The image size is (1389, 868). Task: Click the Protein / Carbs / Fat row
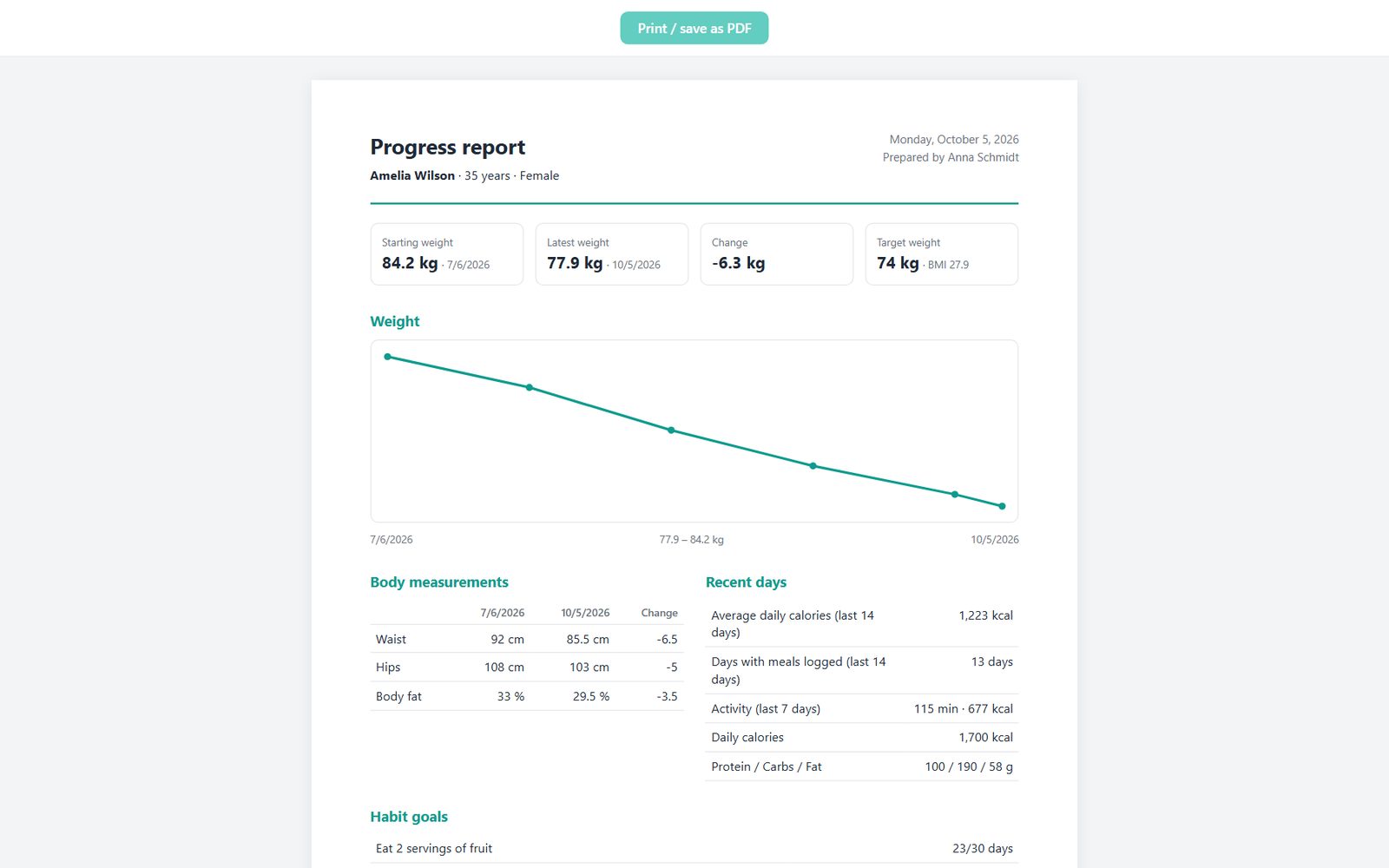tap(862, 766)
